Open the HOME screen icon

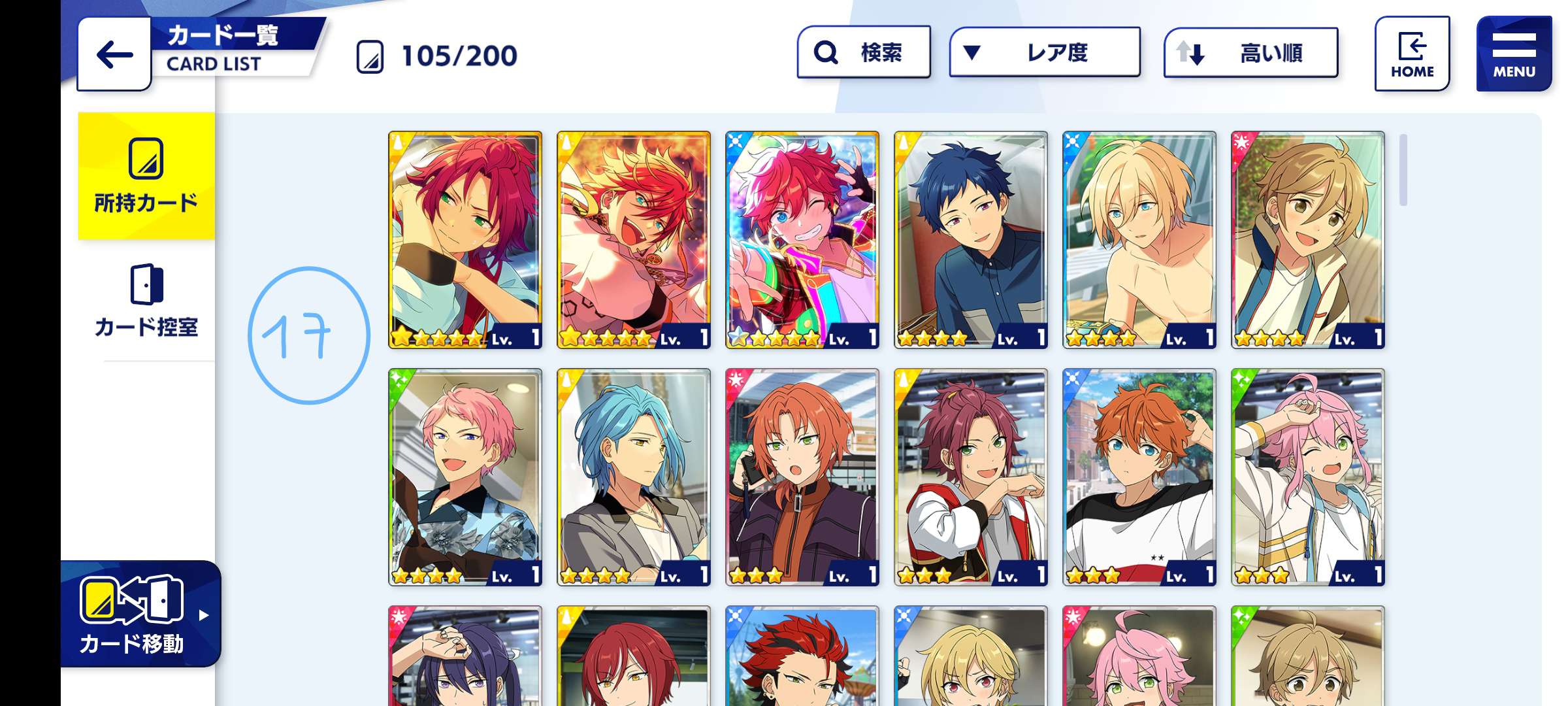pos(1412,54)
